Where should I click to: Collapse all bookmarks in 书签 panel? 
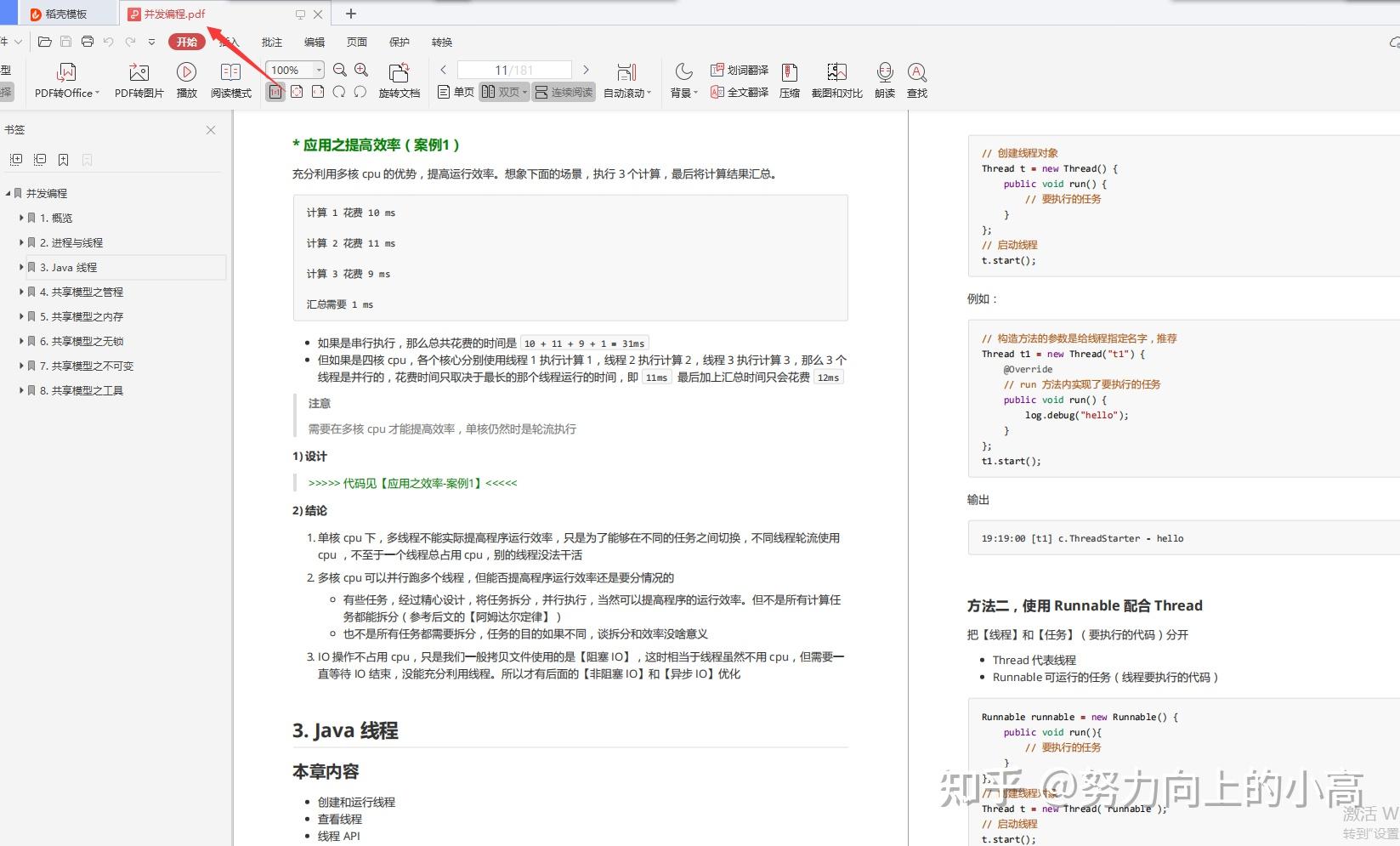[40, 160]
